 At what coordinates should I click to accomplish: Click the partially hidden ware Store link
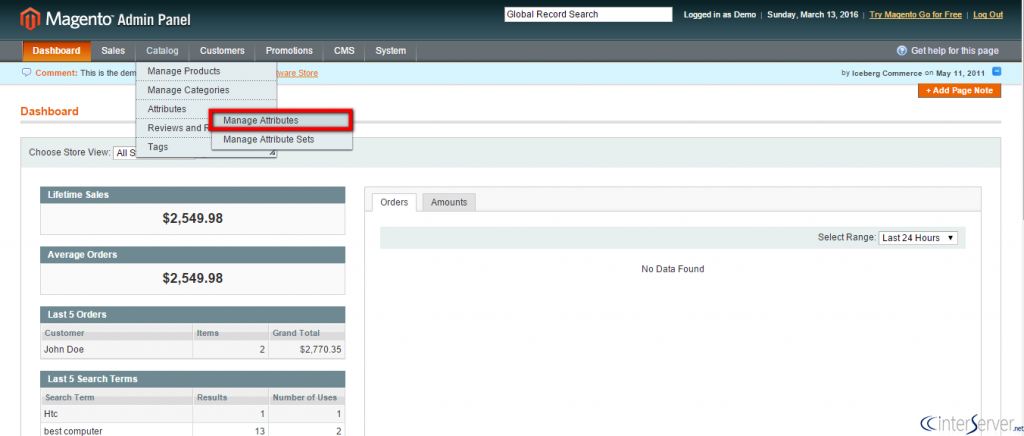pyautogui.click(x=298, y=73)
